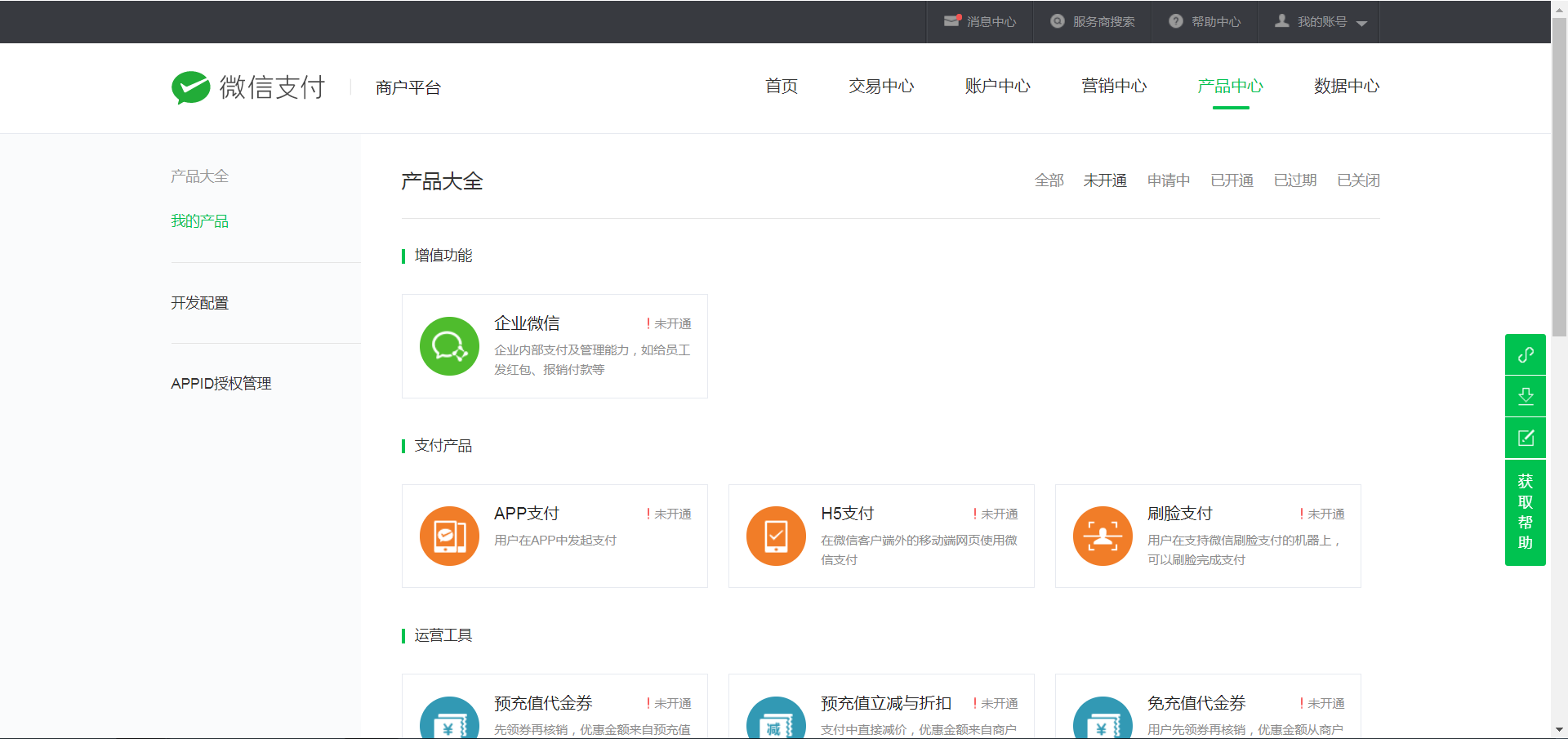The image size is (1568, 739).
Task: Click the APP支付 orange icon
Action: pyautogui.click(x=449, y=536)
